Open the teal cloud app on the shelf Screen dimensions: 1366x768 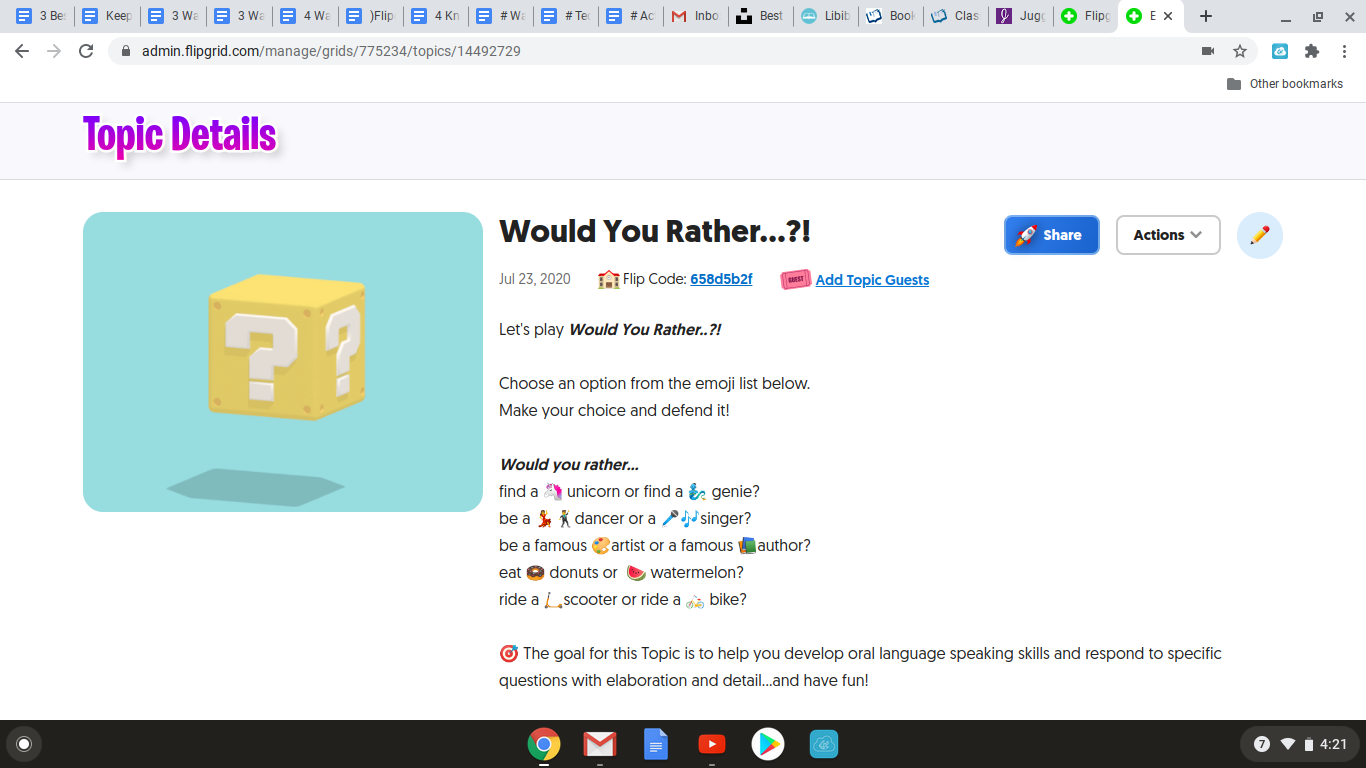[824, 744]
